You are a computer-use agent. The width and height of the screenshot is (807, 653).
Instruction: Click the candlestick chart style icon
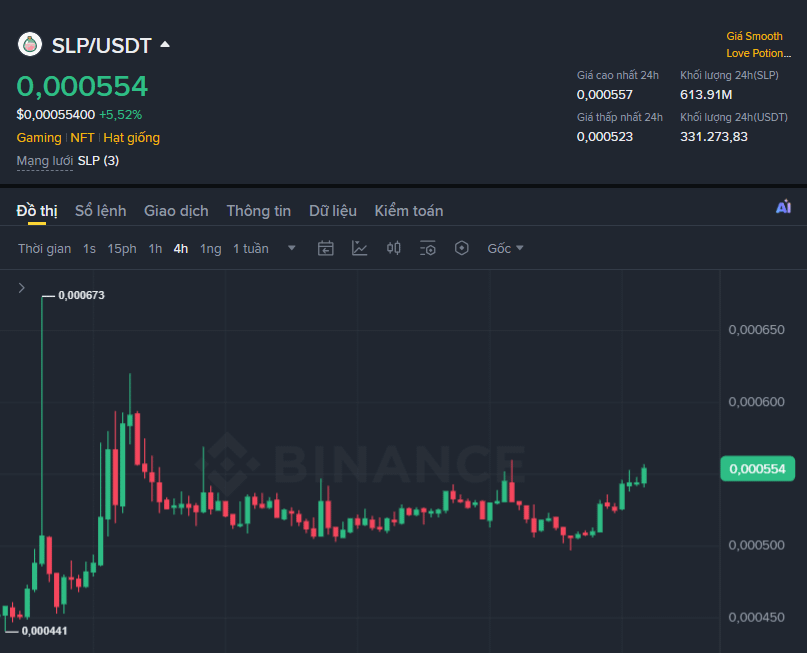click(x=394, y=249)
